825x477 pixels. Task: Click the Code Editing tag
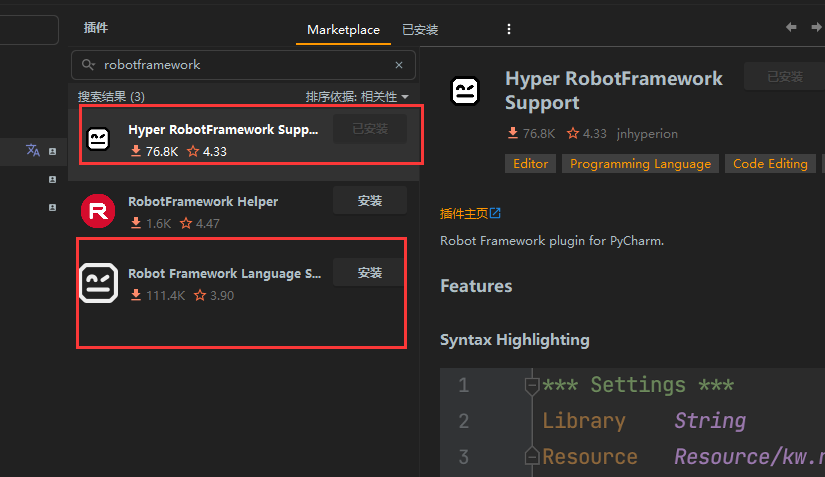770,164
